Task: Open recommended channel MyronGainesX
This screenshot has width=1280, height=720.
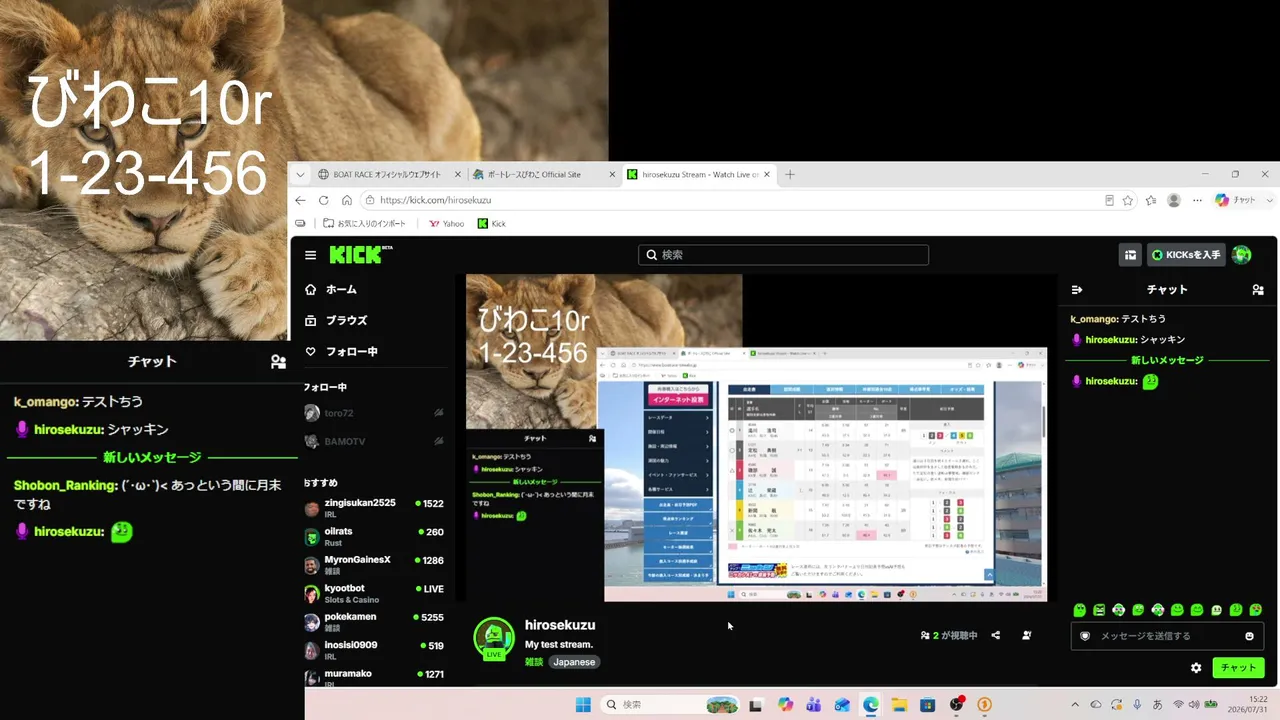Action: [375, 565]
